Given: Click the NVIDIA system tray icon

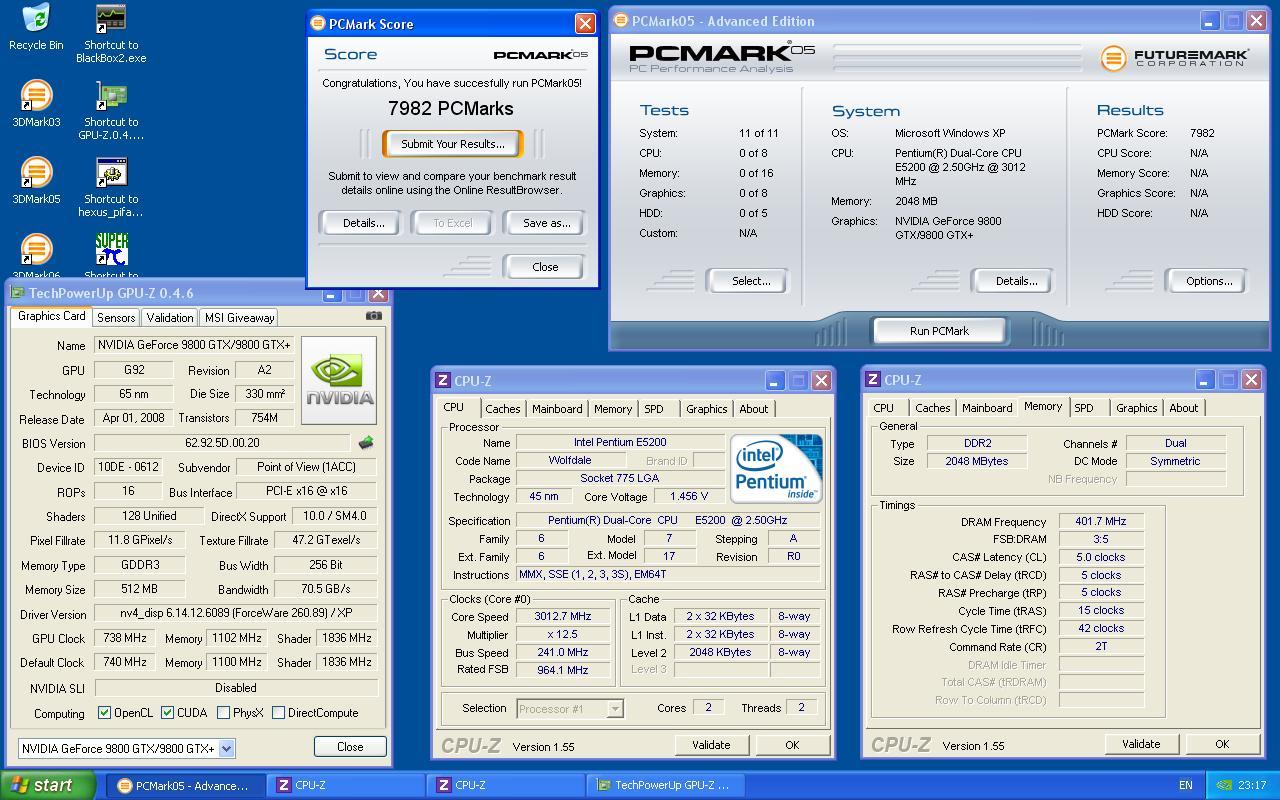Looking at the screenshot, I should pyautogui.click(x=1223, y=785).
